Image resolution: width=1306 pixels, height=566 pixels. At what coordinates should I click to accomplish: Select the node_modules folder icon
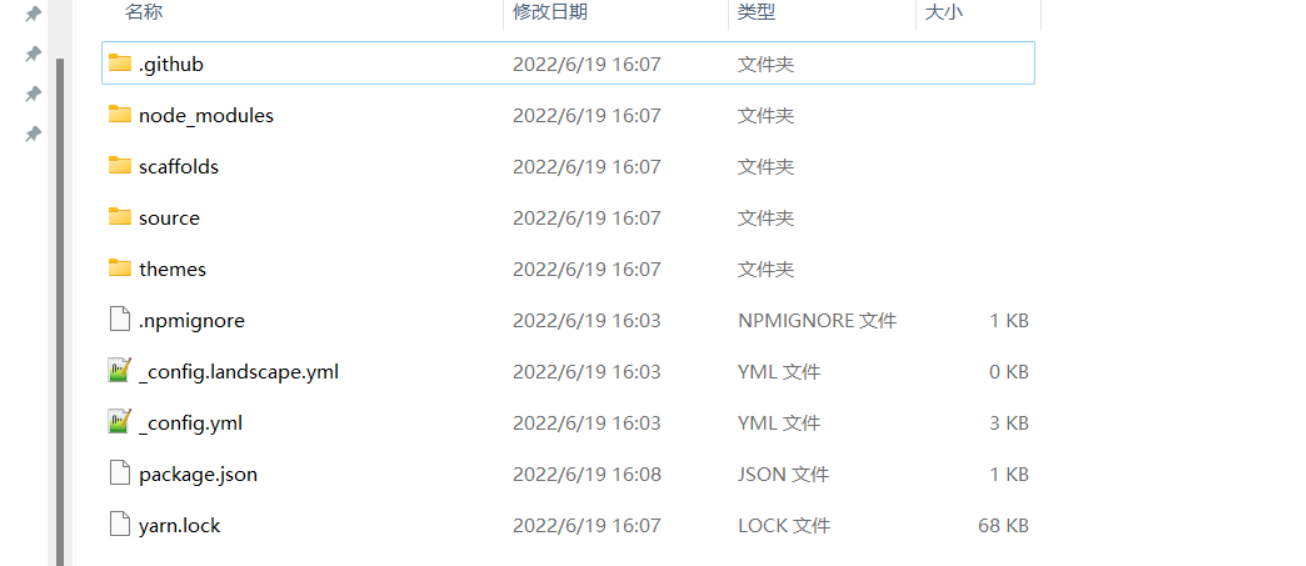click(120, 115)
